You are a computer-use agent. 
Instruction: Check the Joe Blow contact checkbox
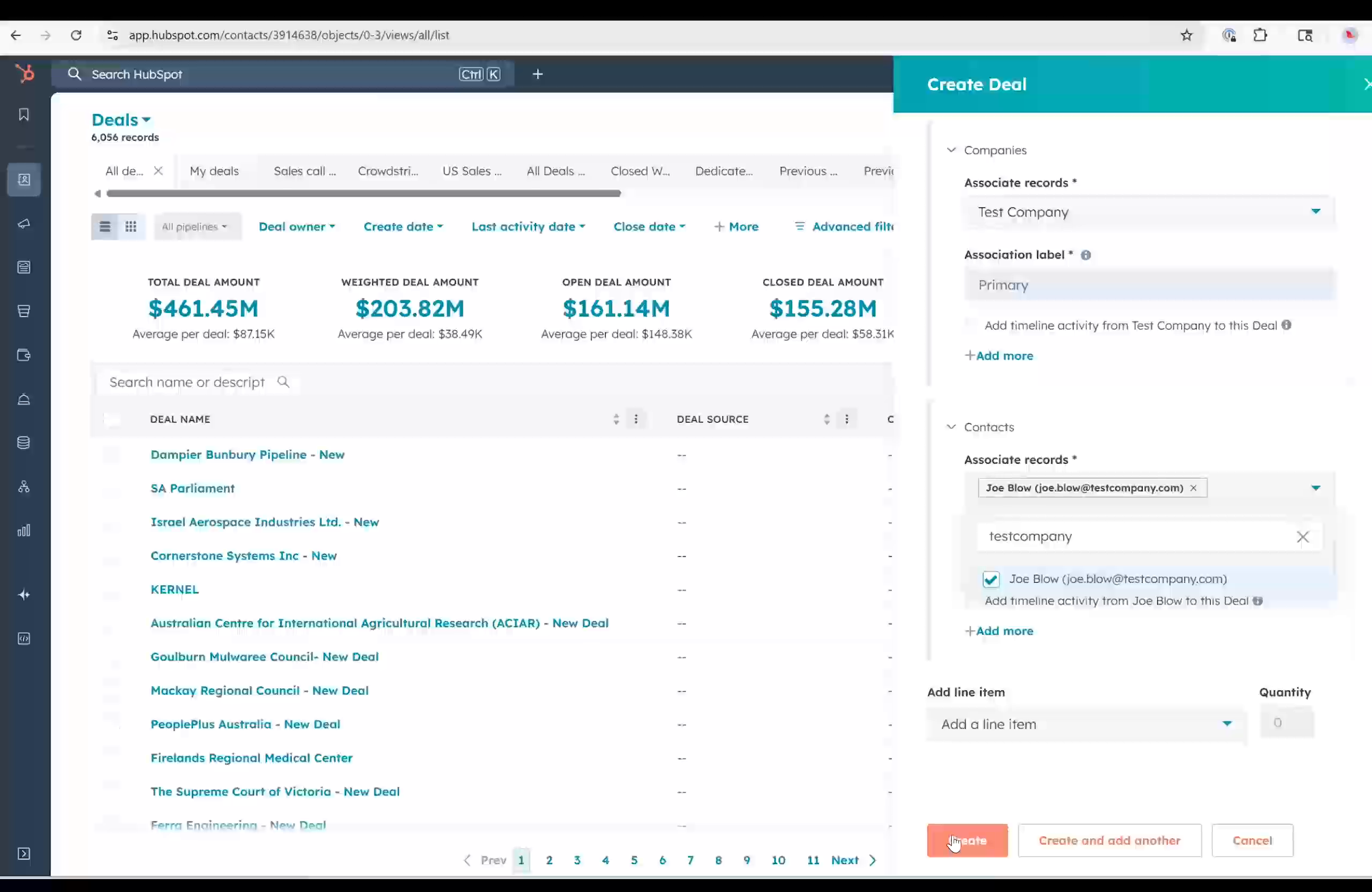pos(991,579)
